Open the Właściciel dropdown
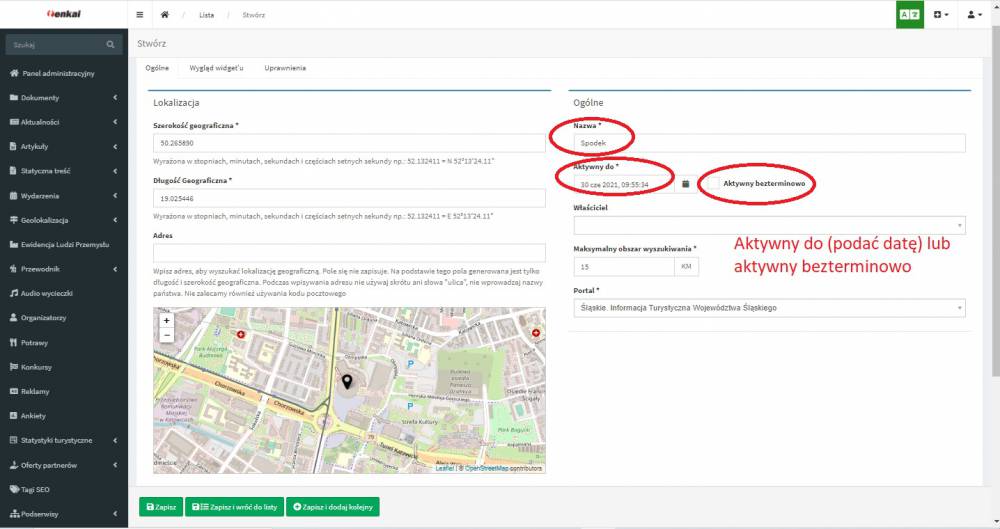Image resolution: width=1000 pixels, height=529 pixels. coord(769,226)
